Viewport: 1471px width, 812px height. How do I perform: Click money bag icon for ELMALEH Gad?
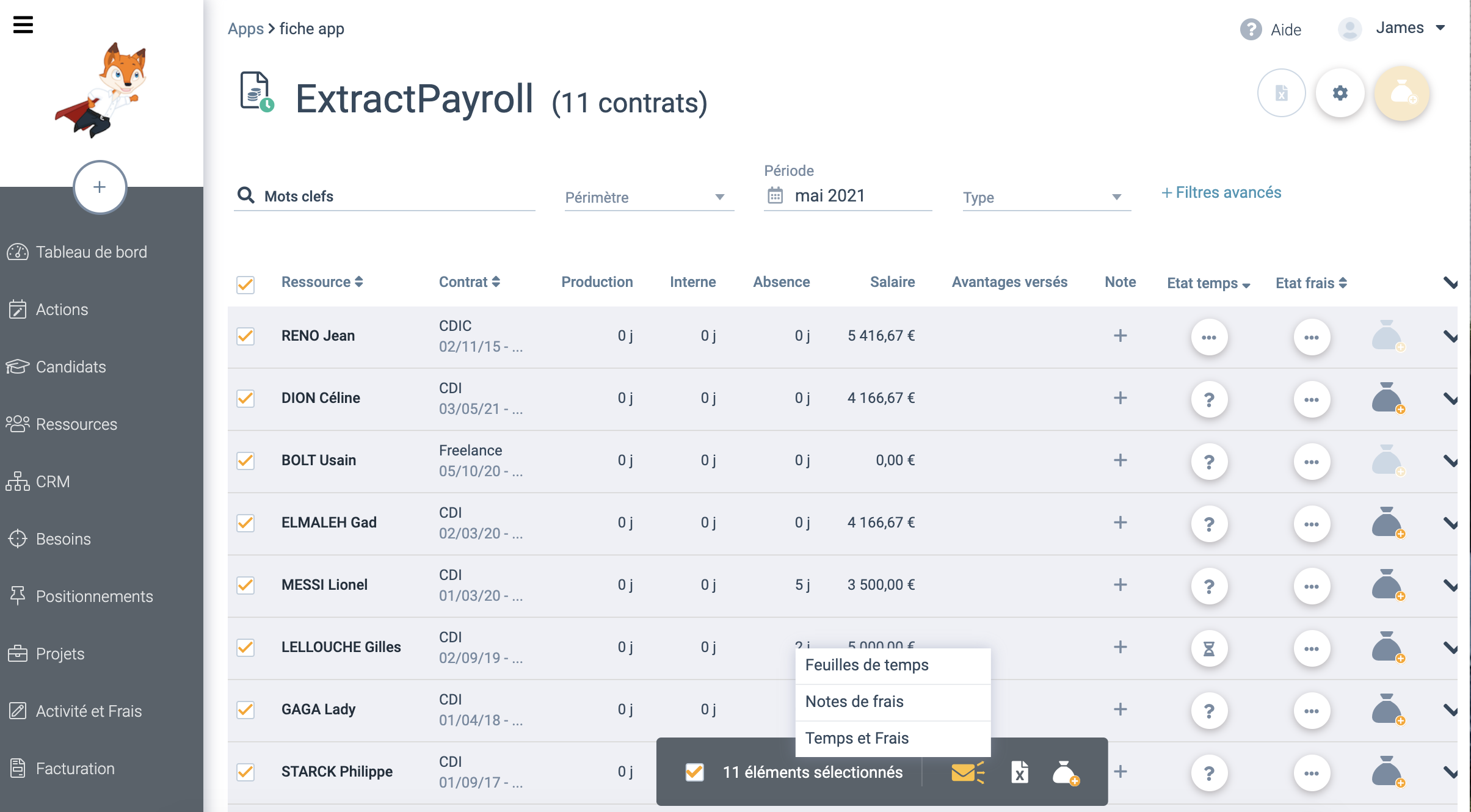(x=1388, y=523)
